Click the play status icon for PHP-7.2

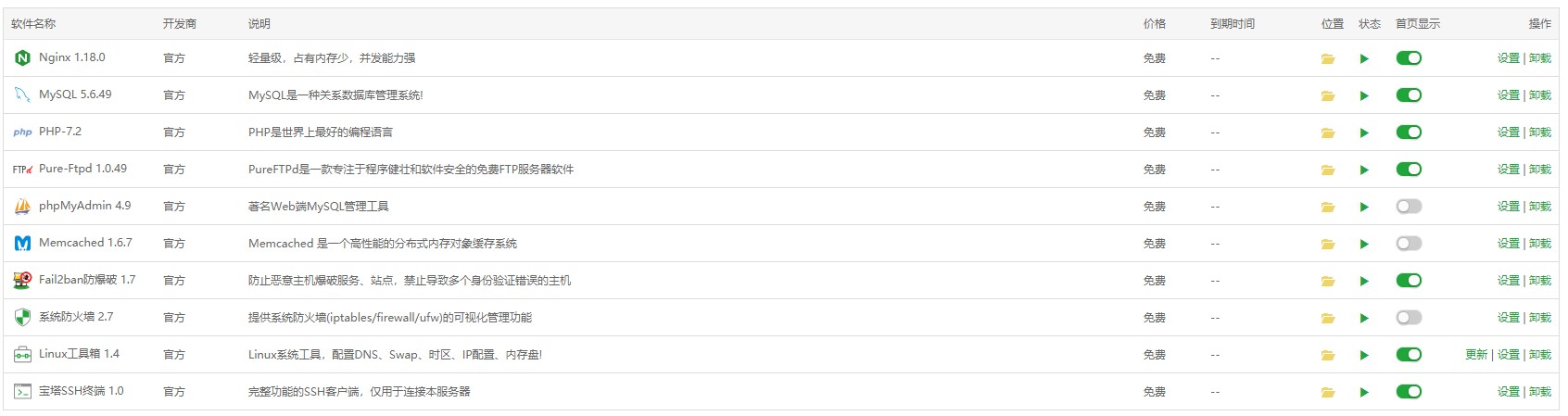point(1364,132)
